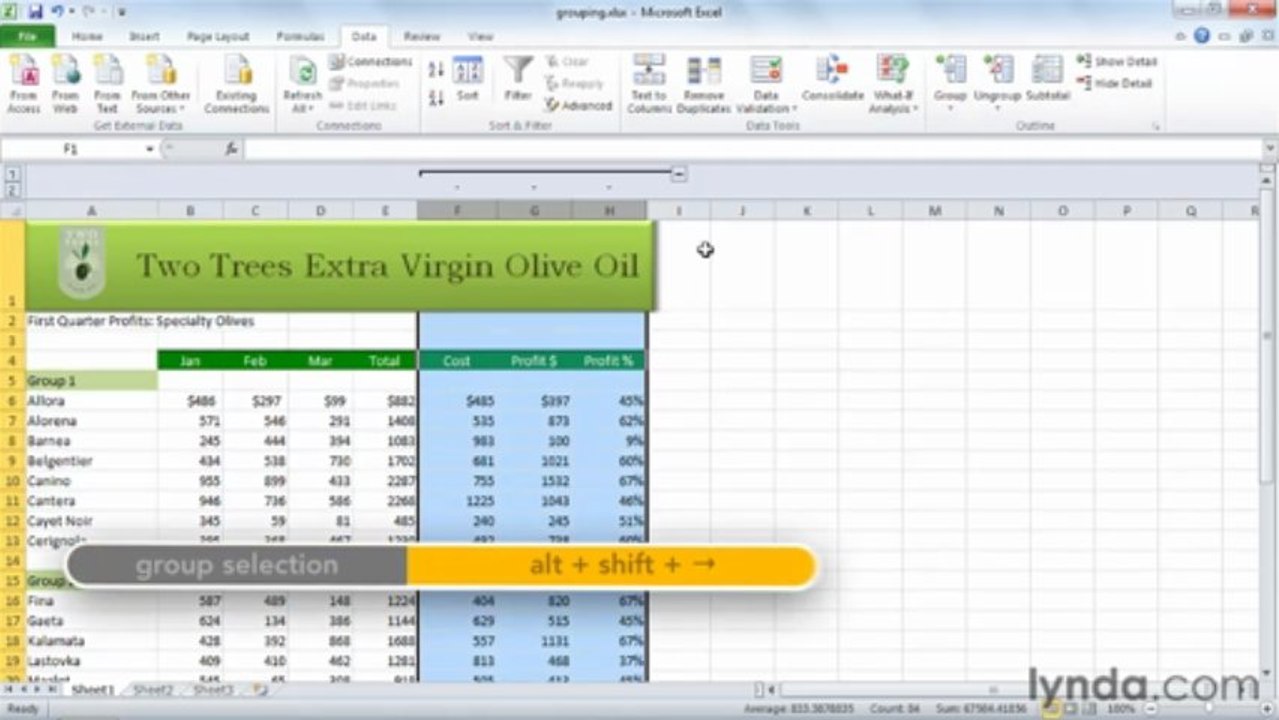
Task: Sort ascending A to Z
Action: click(x=436, y=69)
